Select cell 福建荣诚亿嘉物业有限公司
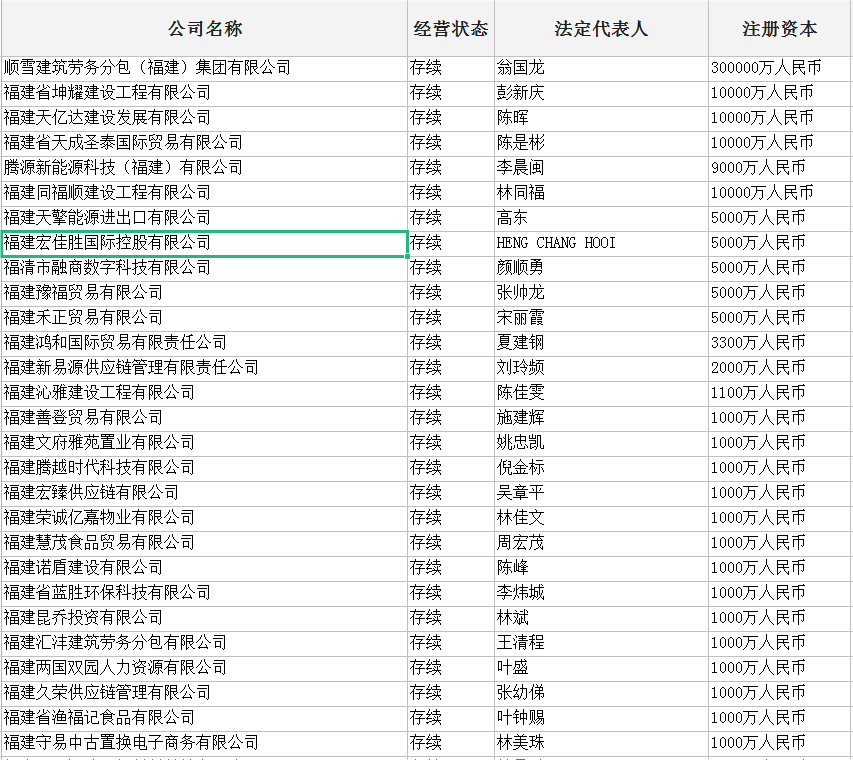This screenshot has width=853, height=760. click(x=205, y=518)
